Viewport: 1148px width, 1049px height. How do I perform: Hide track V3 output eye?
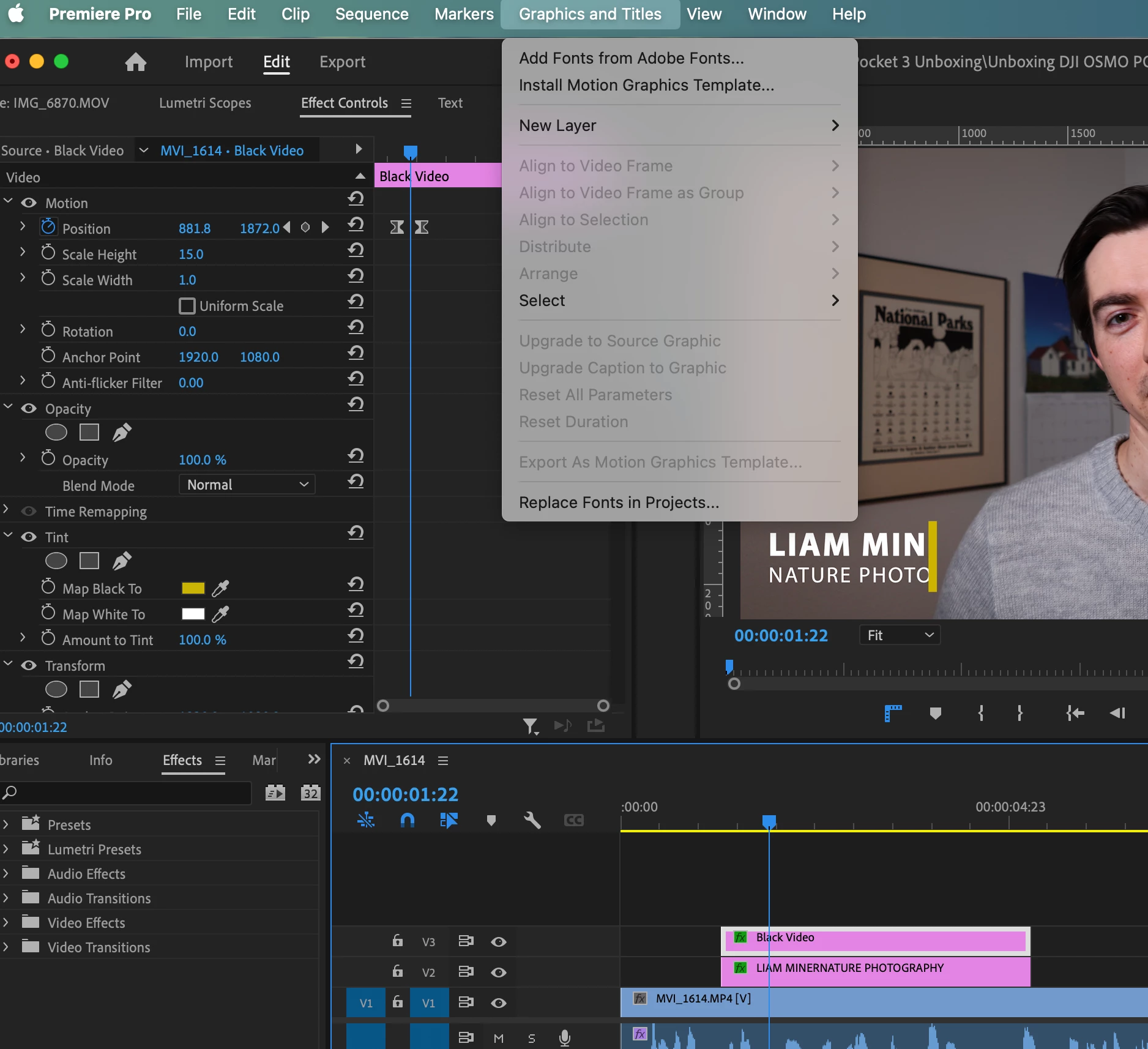pyautogui.click(x=499, y=942)
